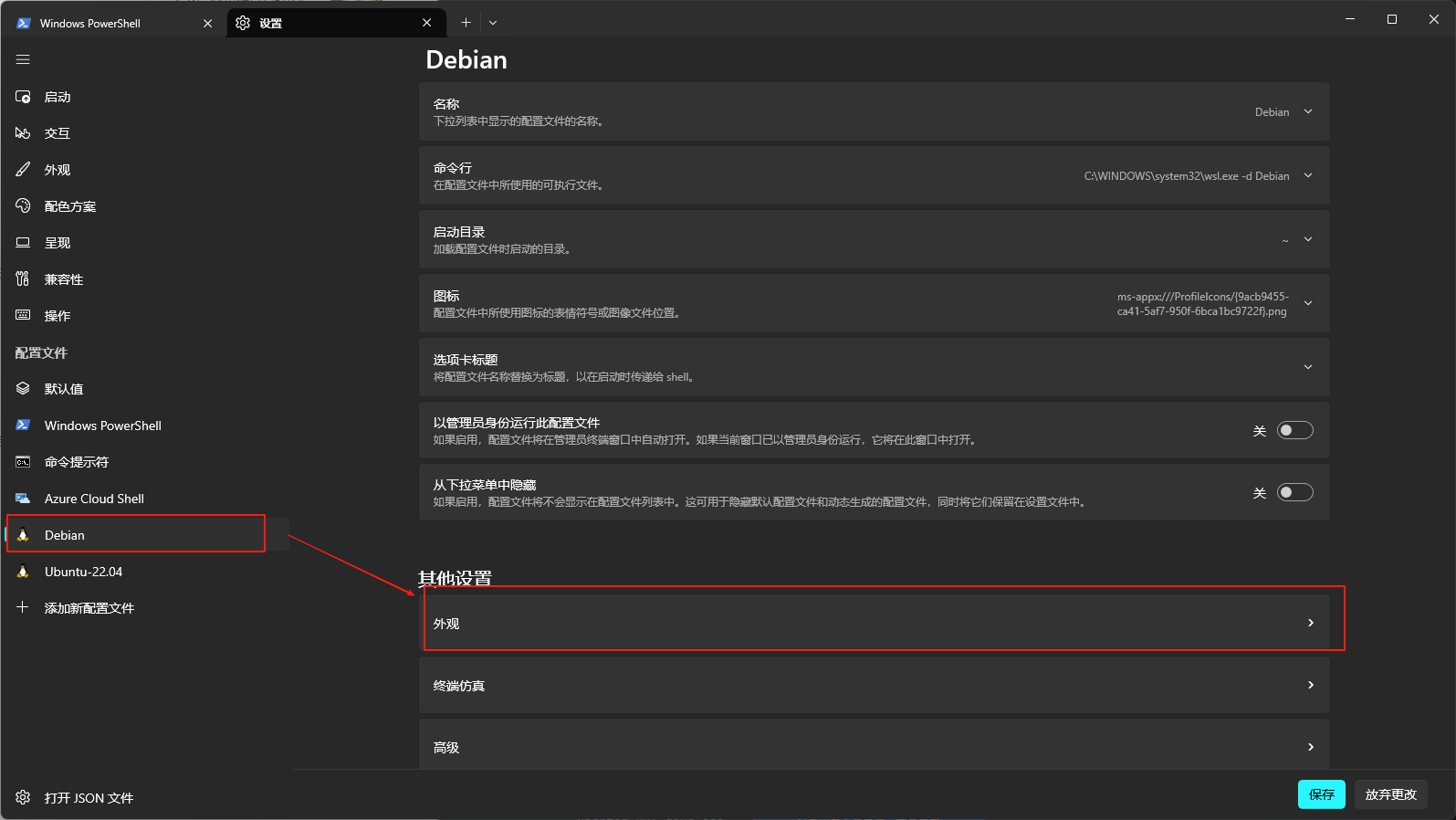This screenshot has width=1456, height=820.
Task: Expand the 命令行 wsl.exe setting chevron
Action: tap(1308, 175)
